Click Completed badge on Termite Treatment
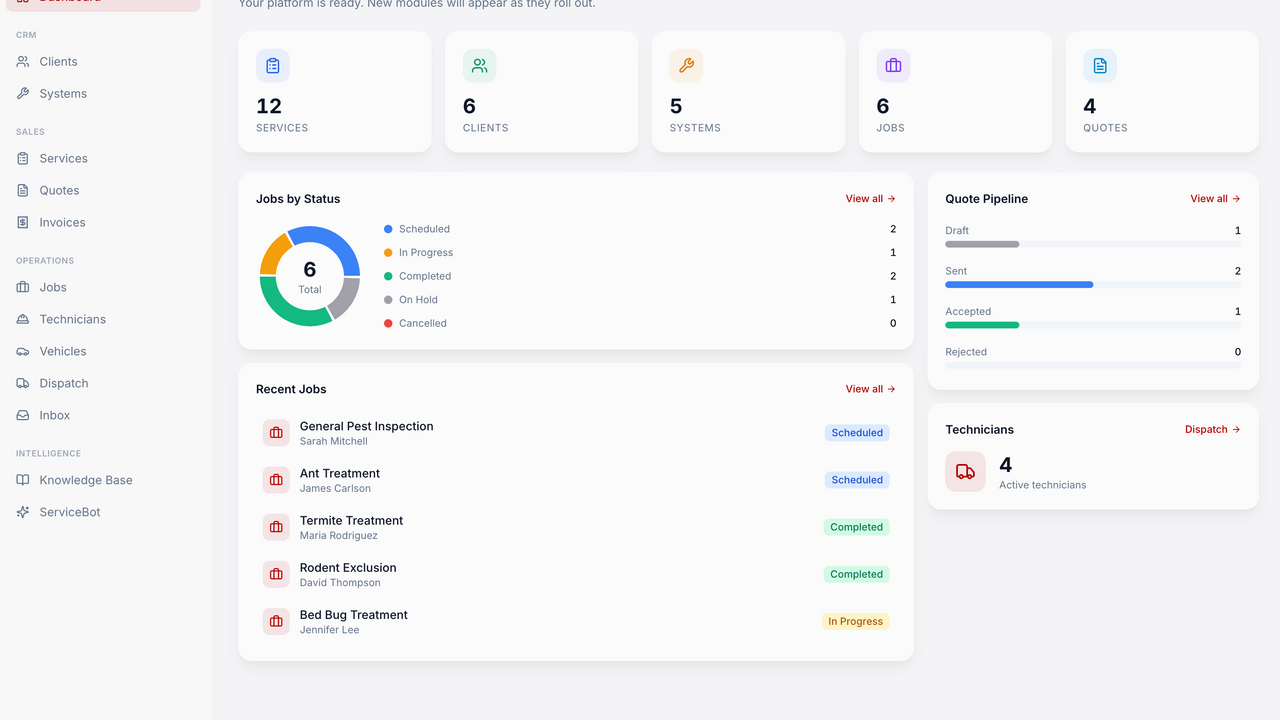The image size is (1280, 720). tap(857, 527)
